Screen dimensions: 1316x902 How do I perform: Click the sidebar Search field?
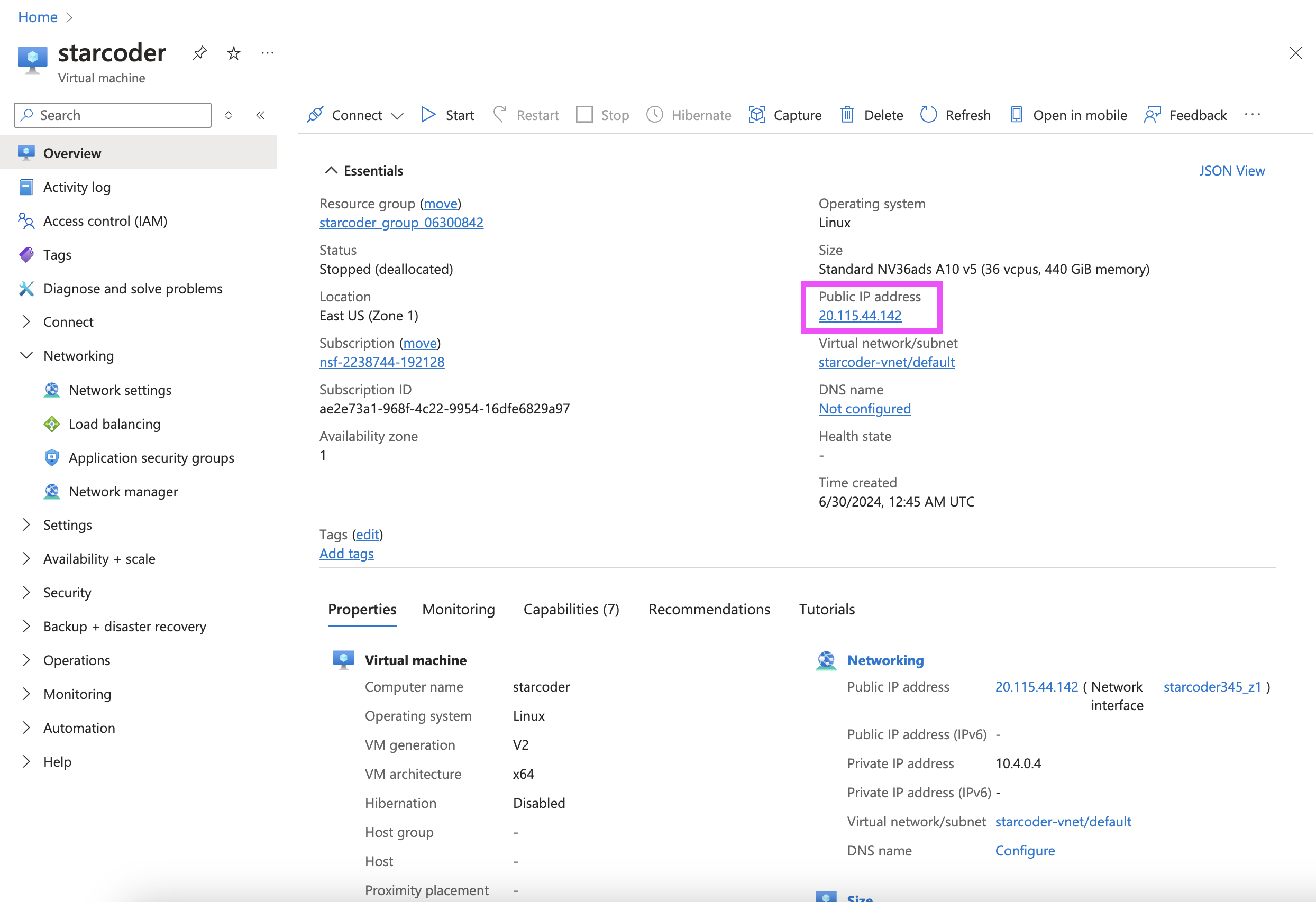point(122,115)
